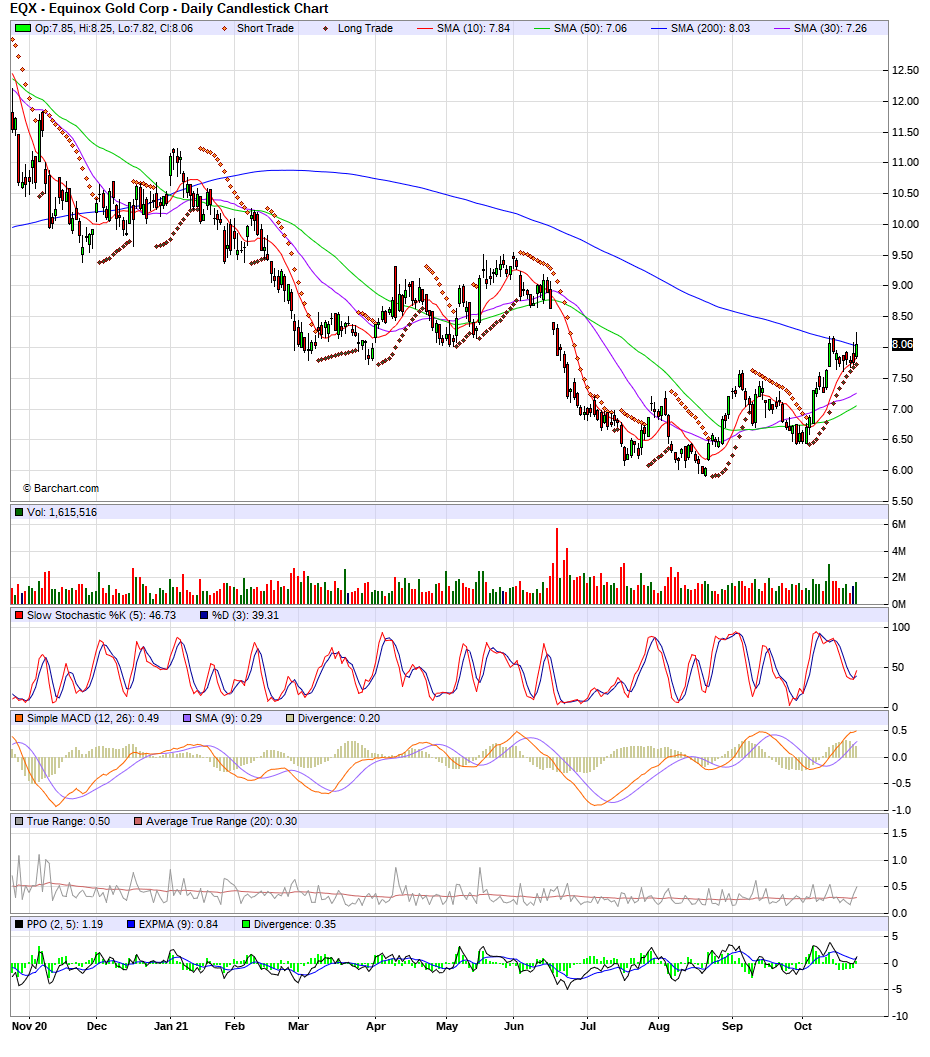Viewport: 930px width, 1057px height.
Task: Click the 'Dec' date axis label
Action: pos(96,1027)
